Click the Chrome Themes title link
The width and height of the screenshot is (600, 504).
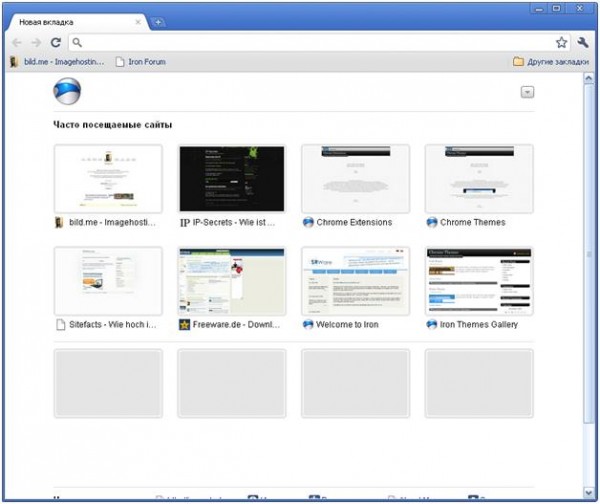tap(473, 222)
